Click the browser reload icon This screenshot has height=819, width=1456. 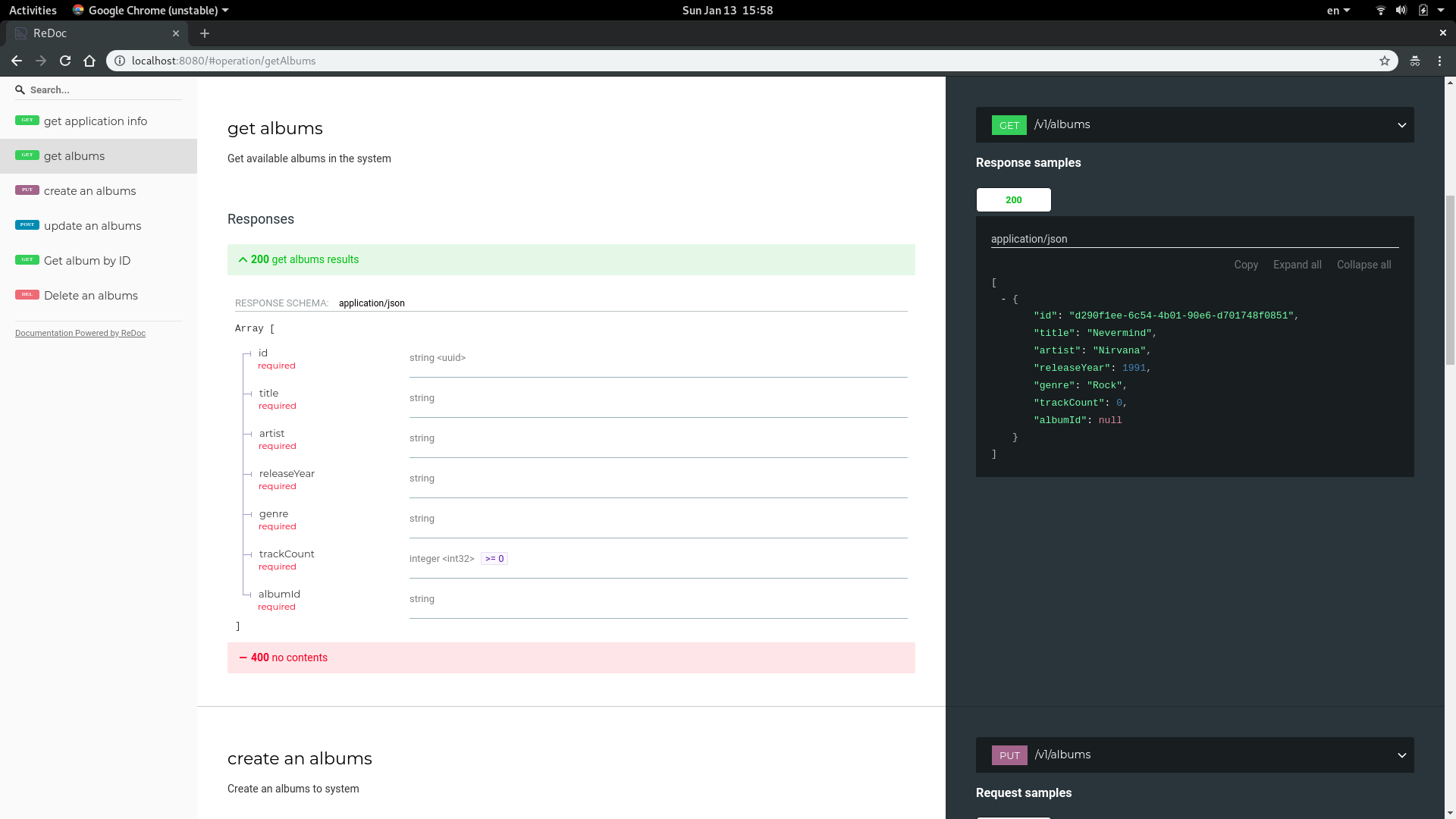point(65,61)
